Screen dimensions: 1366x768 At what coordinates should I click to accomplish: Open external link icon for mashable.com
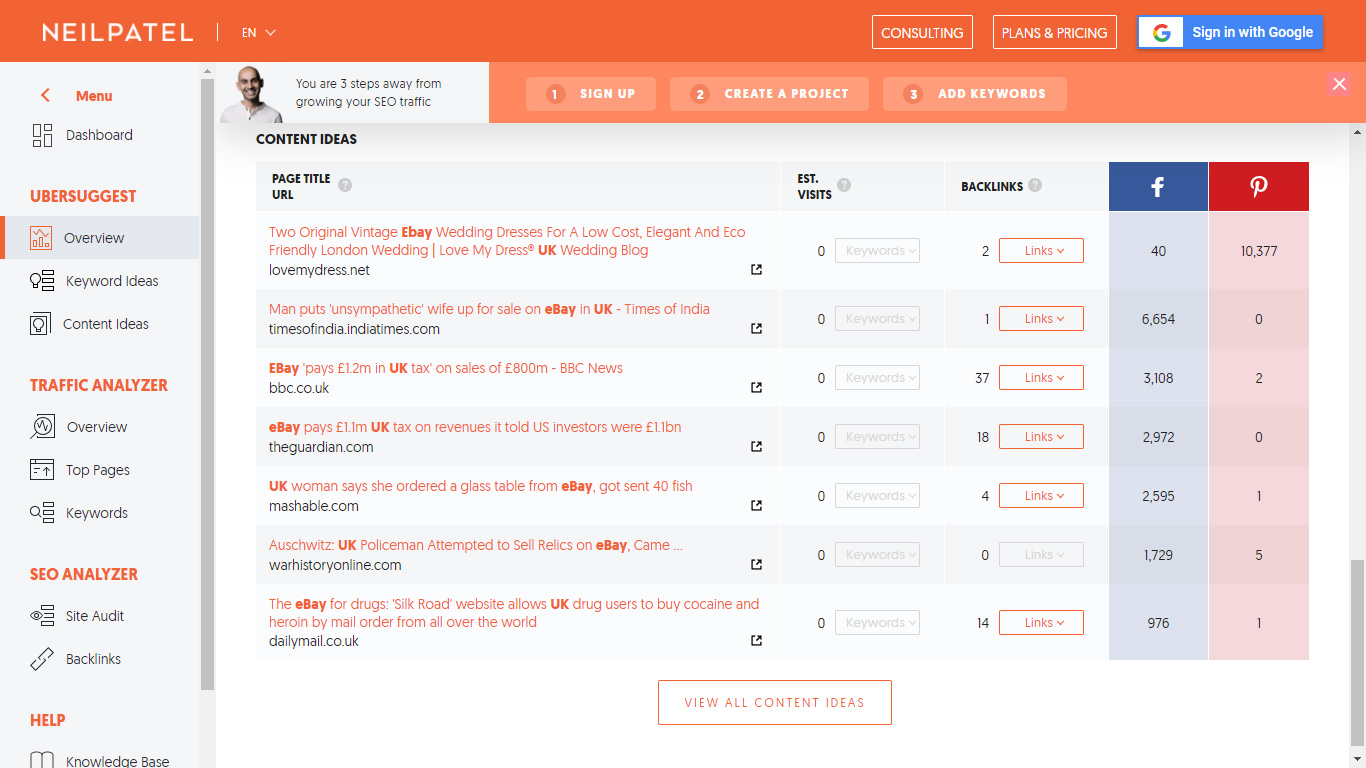756,506
